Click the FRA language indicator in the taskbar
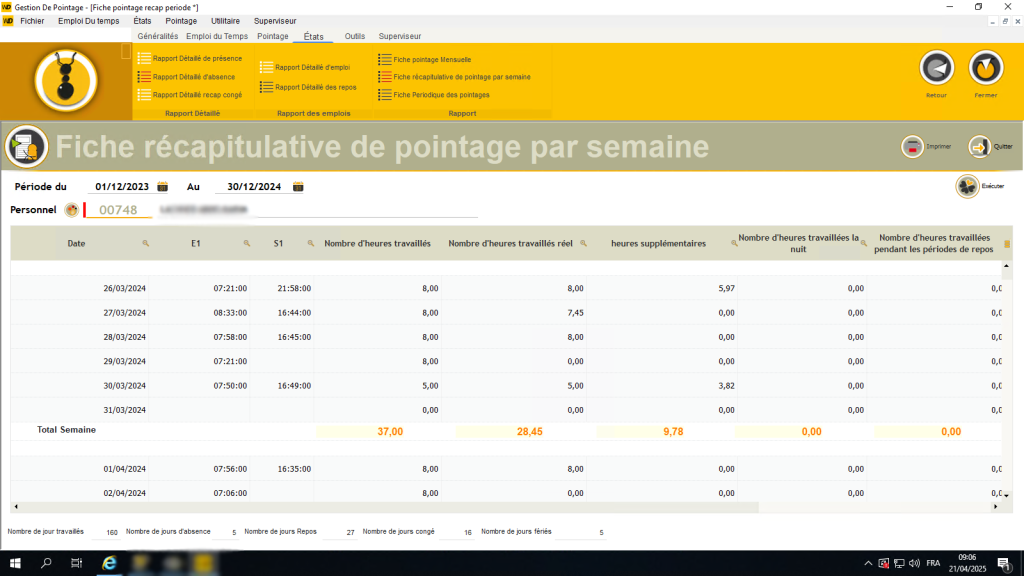The image size is (1024, 576). [x=934, y=562]
